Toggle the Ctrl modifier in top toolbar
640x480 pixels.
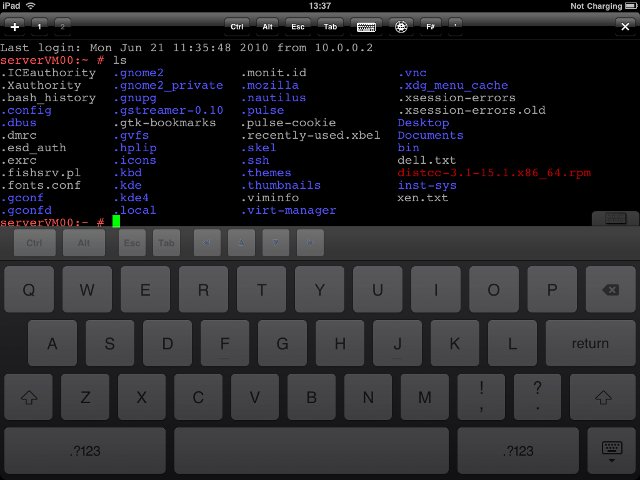[x=237, y=25]
